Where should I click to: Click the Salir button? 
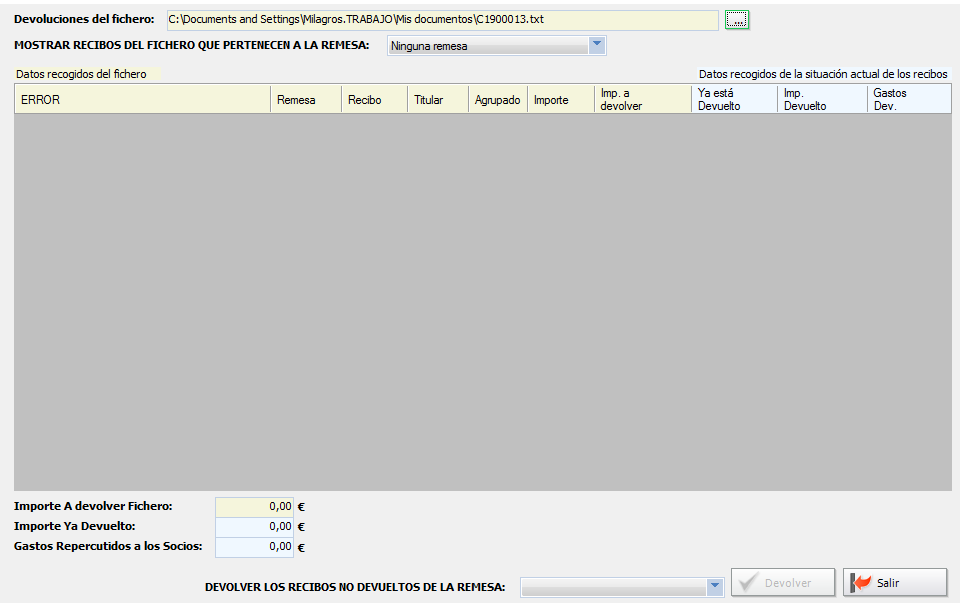(x=894, y=582)
